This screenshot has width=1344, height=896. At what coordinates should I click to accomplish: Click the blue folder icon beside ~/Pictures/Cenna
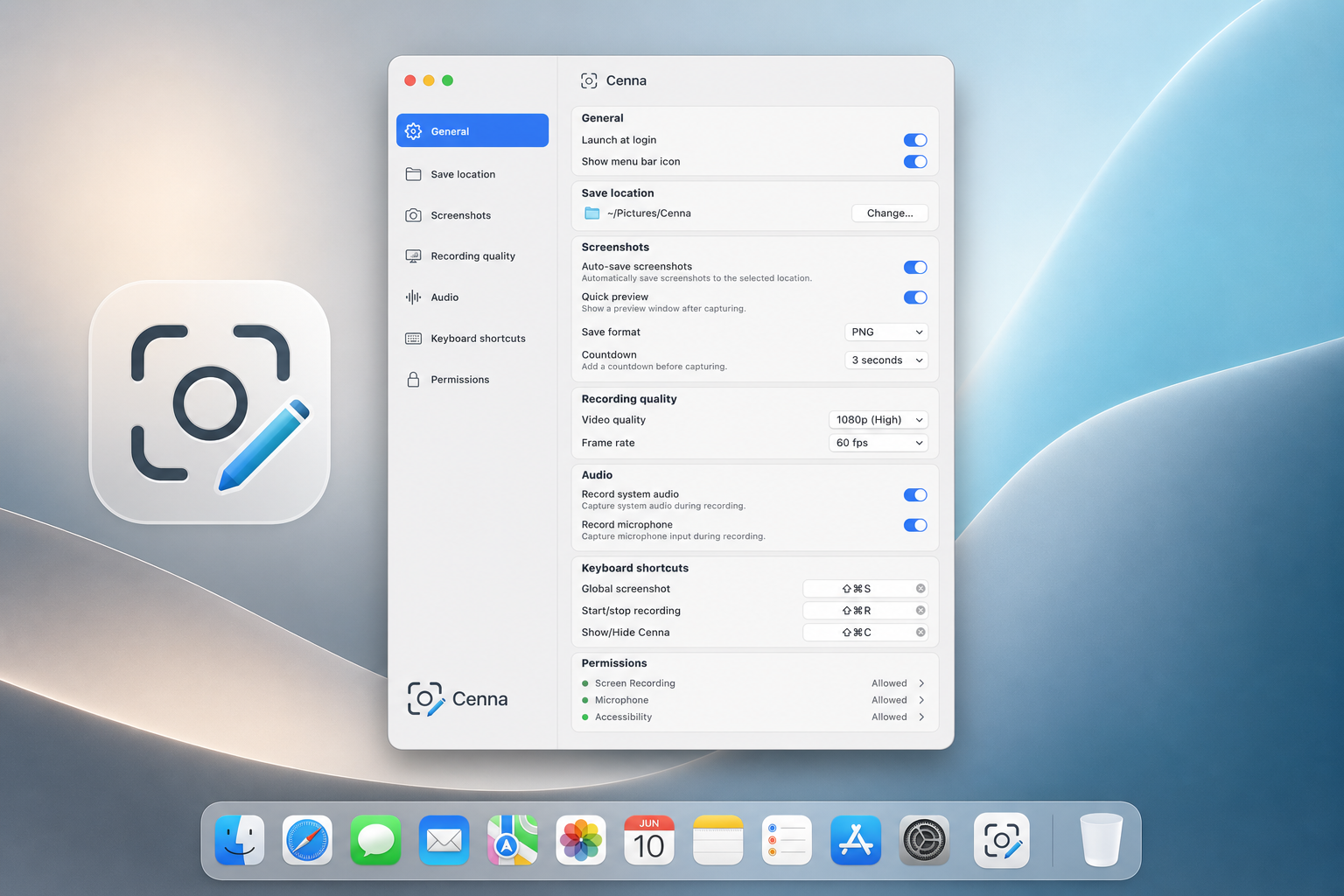tap(592, 213)
